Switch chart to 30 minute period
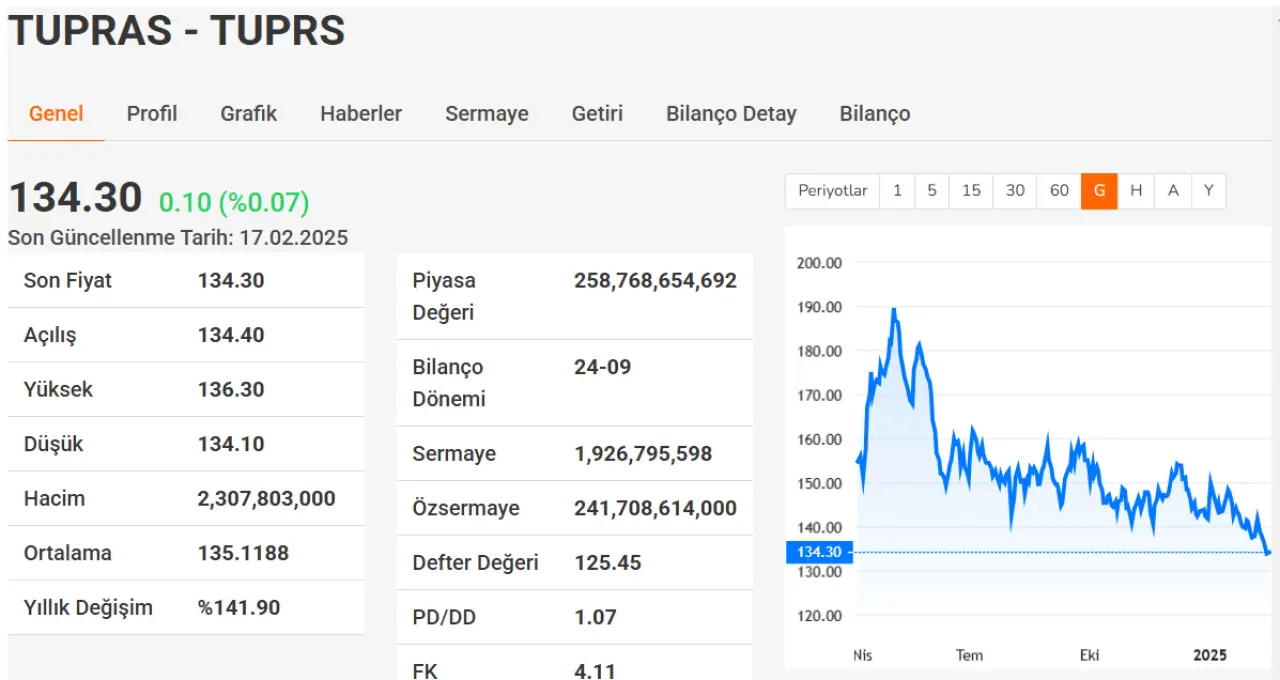Image resolution: width=1280 pixels, height=680 pixels. pos(1015,191)
